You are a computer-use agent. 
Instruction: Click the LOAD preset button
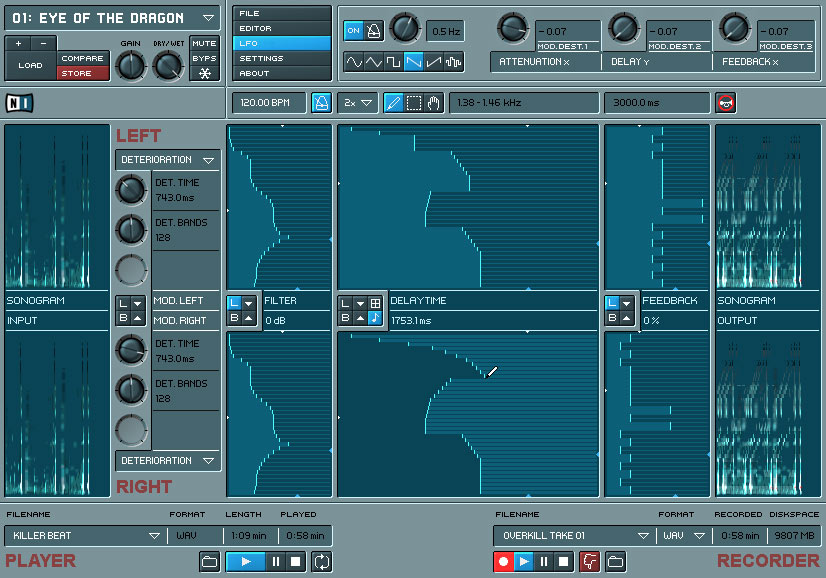[x=30, y=65]
